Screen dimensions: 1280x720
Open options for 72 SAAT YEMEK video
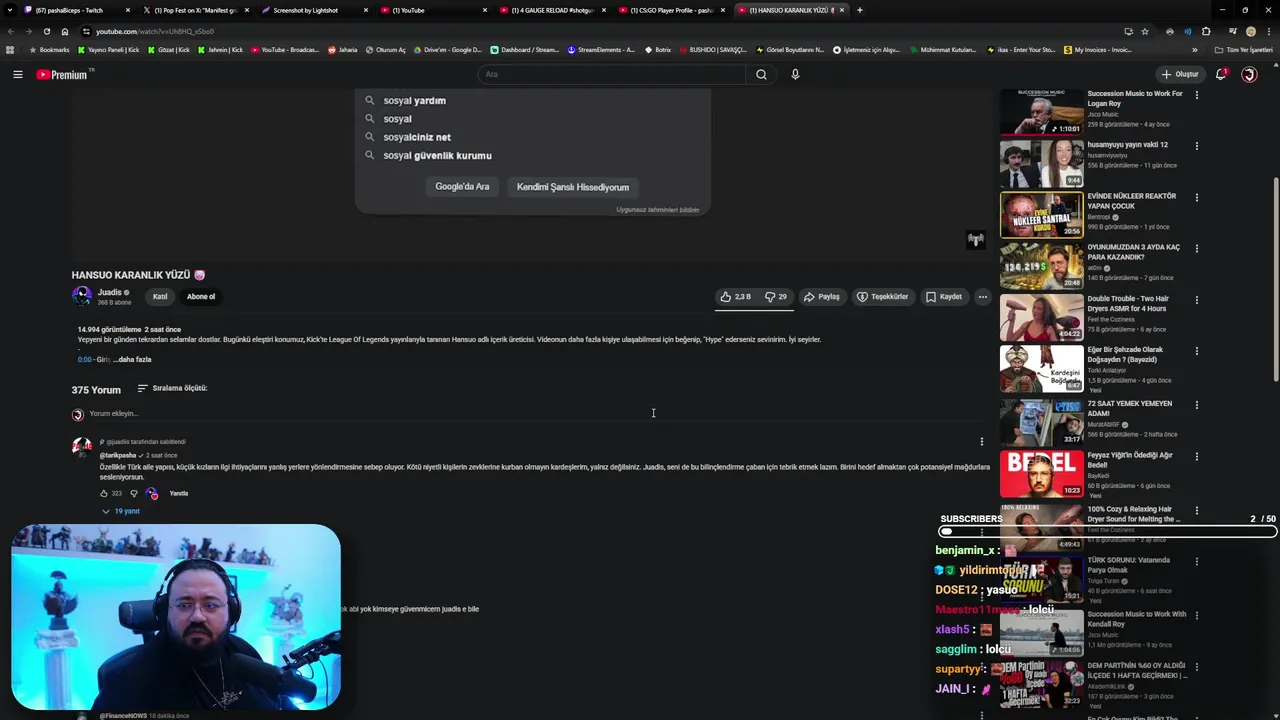point(1196,405)
